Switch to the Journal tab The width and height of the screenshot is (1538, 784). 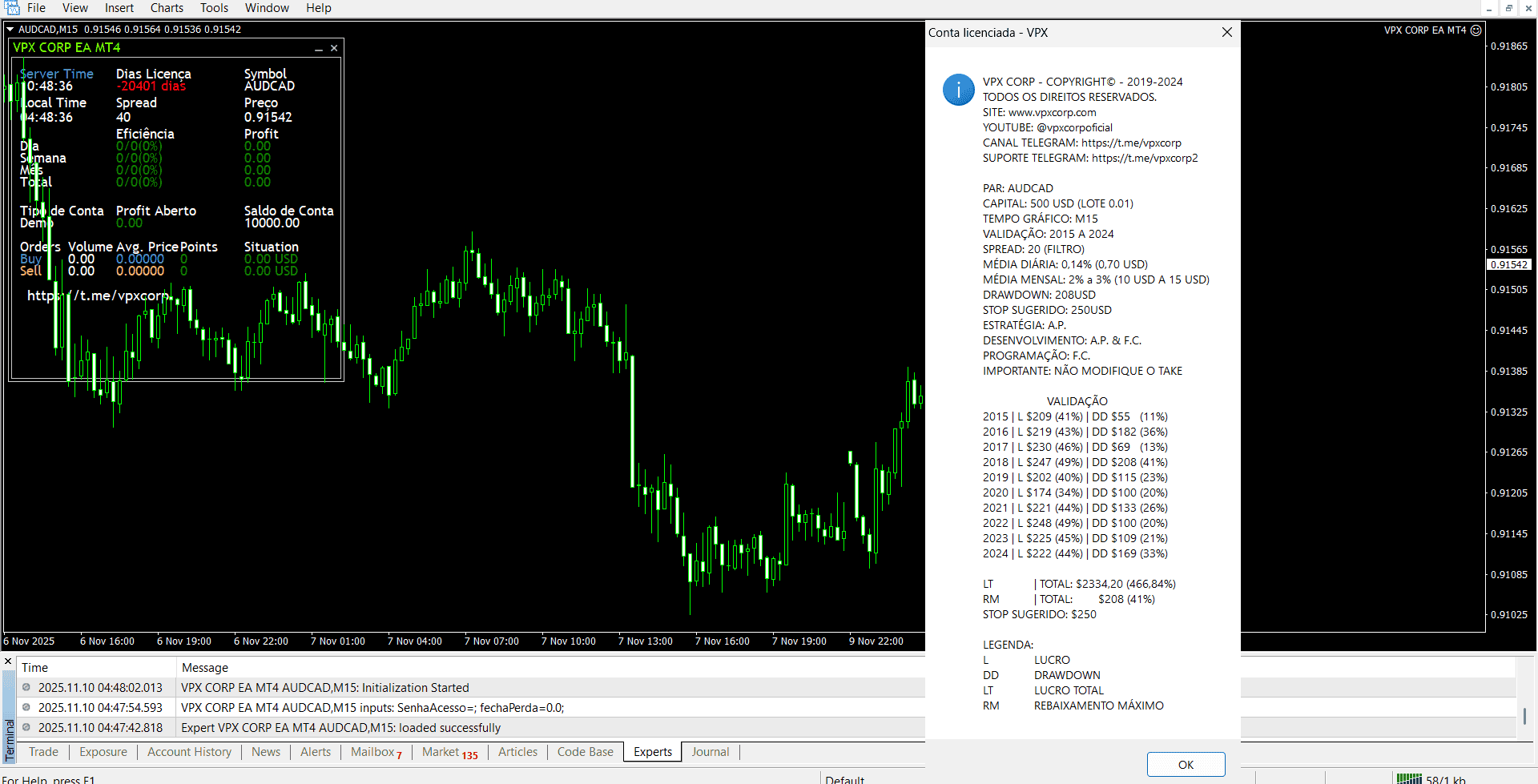[710, 752]
